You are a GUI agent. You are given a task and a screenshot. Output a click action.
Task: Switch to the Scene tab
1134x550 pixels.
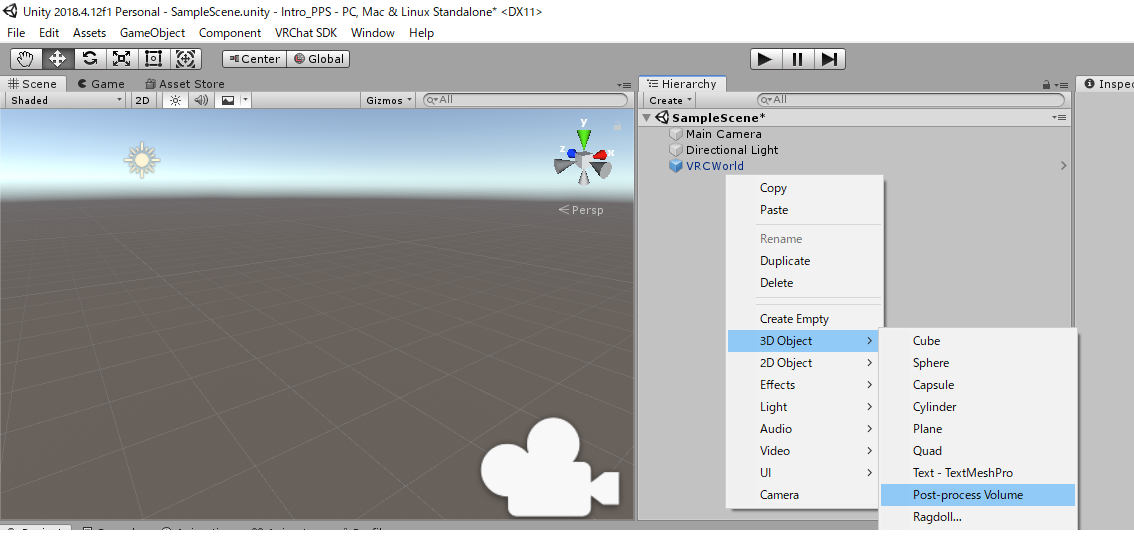(33, 84)
